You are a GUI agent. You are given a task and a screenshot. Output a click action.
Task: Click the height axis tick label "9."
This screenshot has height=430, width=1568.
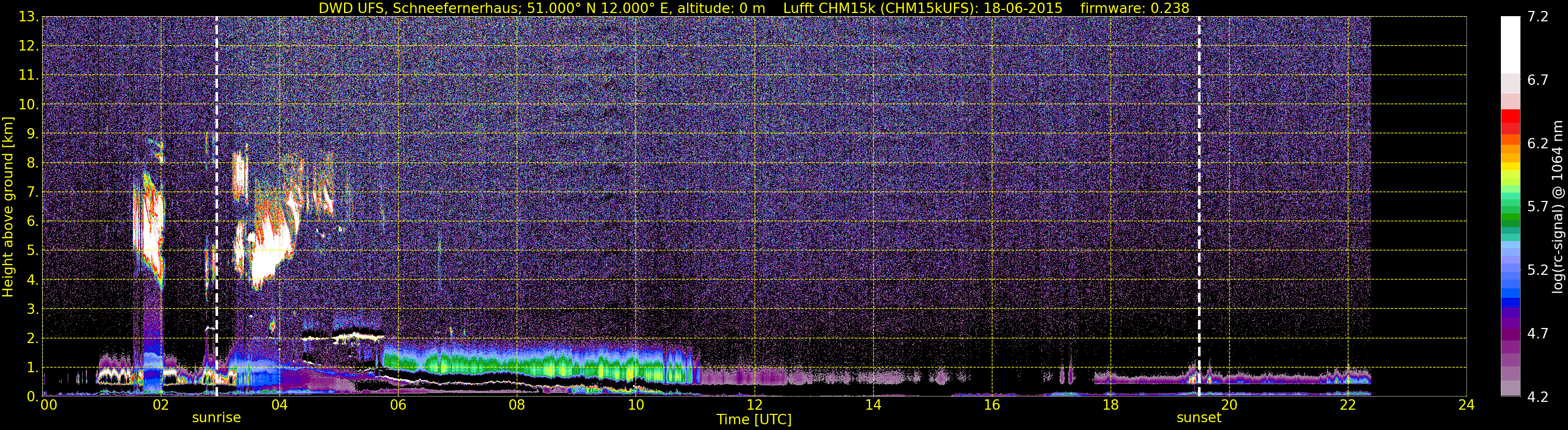[x=32, y=134]
